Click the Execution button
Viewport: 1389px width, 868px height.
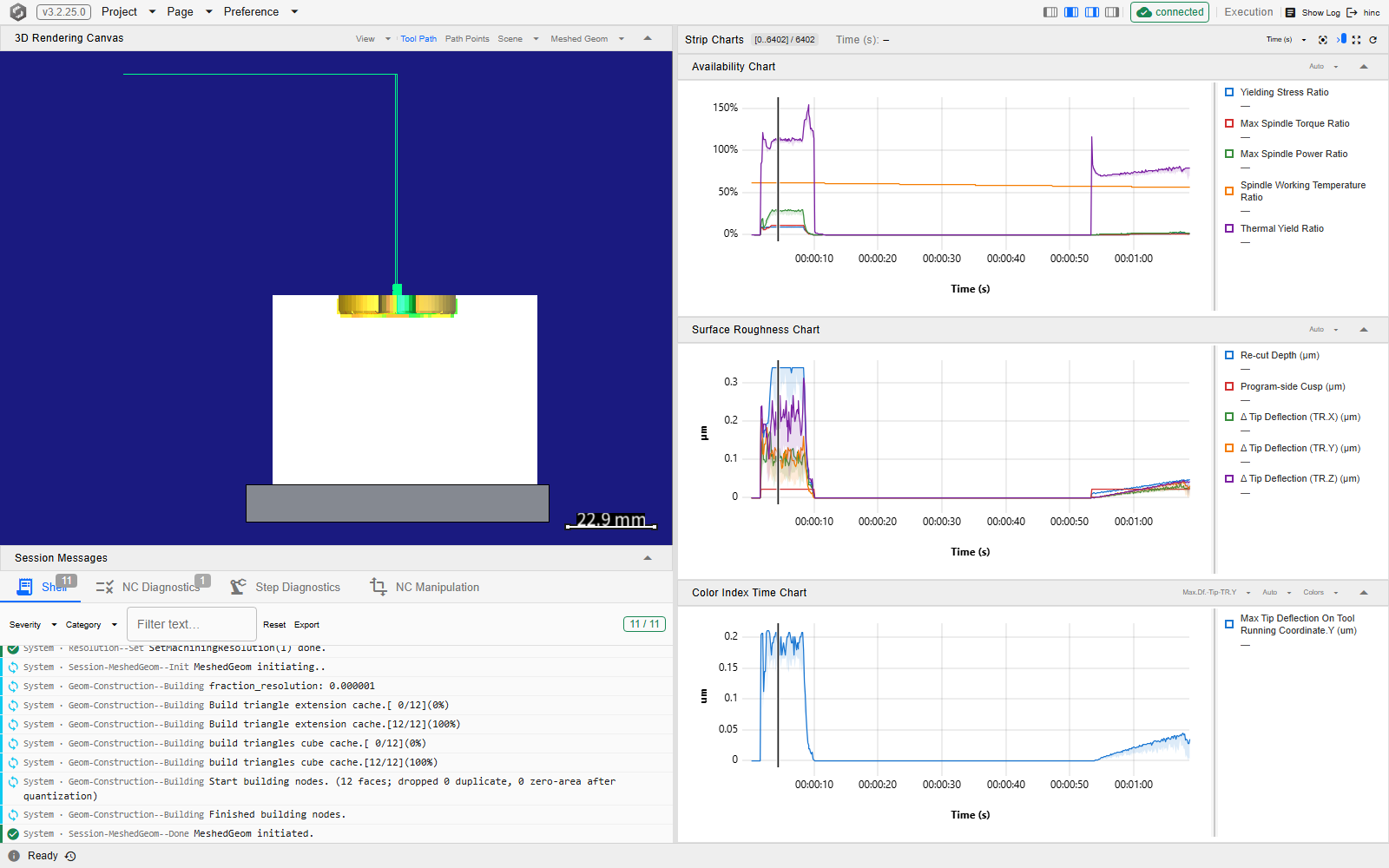[1248, 12]
